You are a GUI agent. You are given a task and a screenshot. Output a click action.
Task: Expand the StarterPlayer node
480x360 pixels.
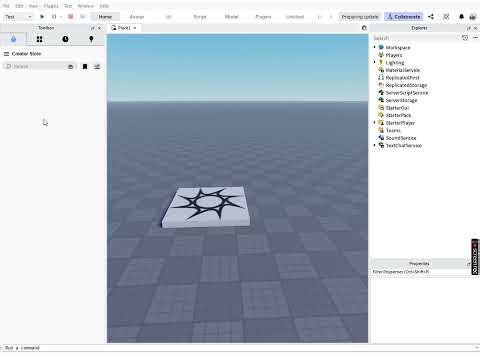tap(375, 123)
